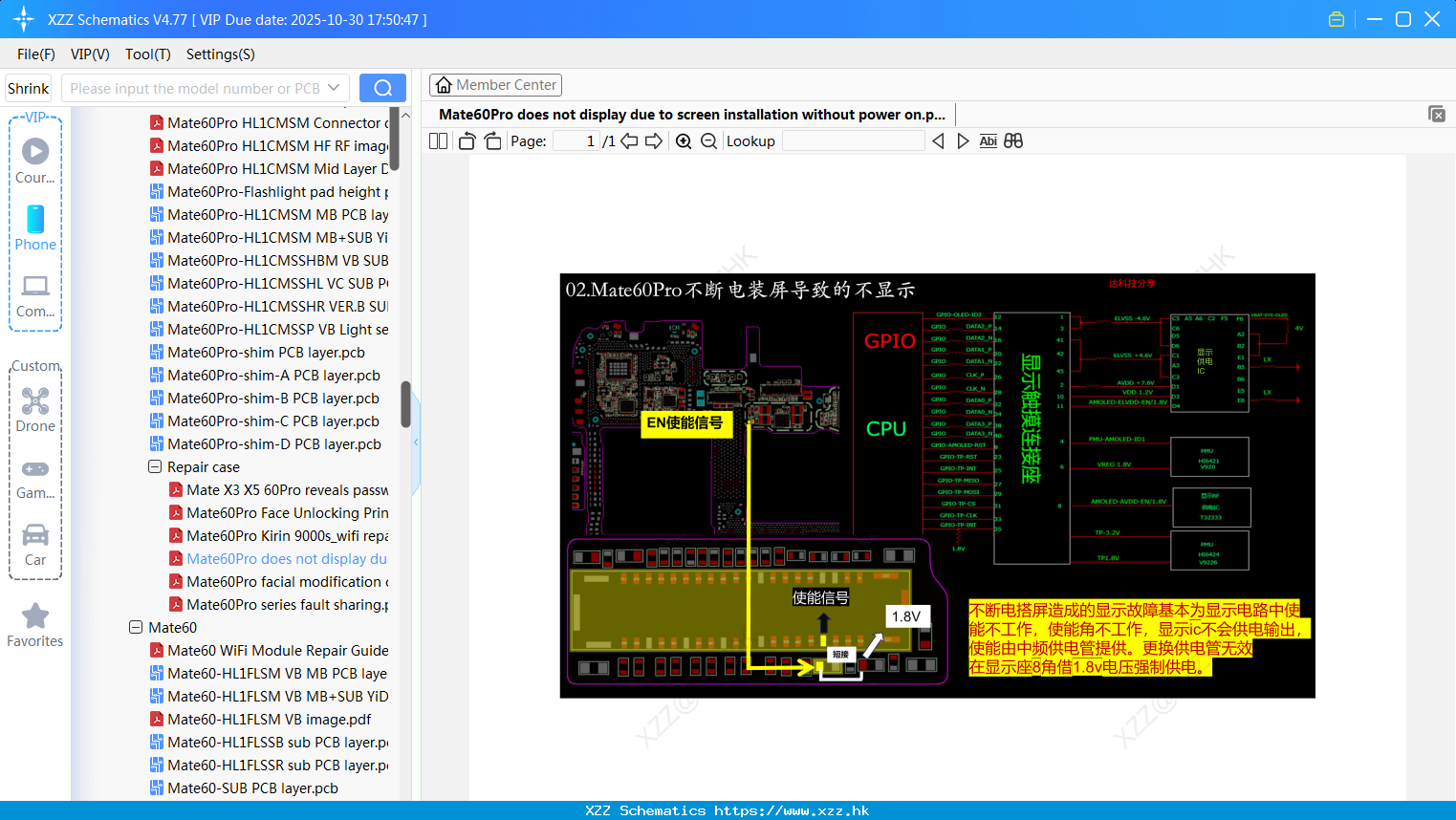Click the file tree vertical scrollbar thumb
The width and height of the screenshot is (1456, 820).
coord(405,404)
